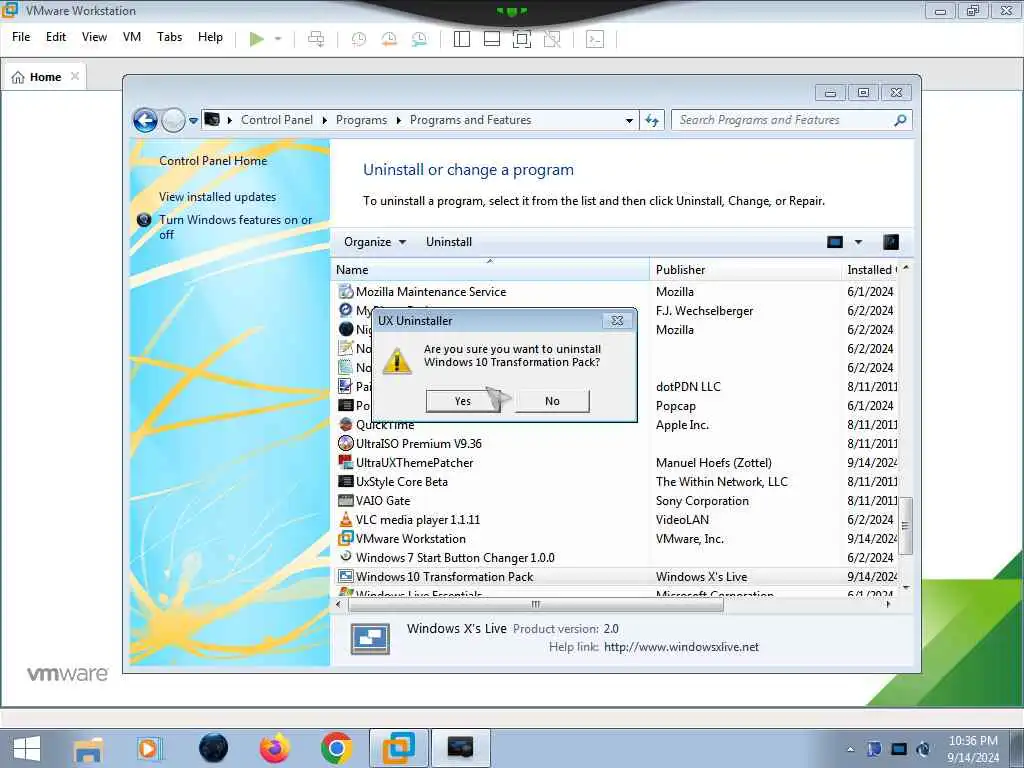Select UxStyle Core Beta entry
Image resolution: width=1024 pixels, height=768 pixels.
pos(402,482)
